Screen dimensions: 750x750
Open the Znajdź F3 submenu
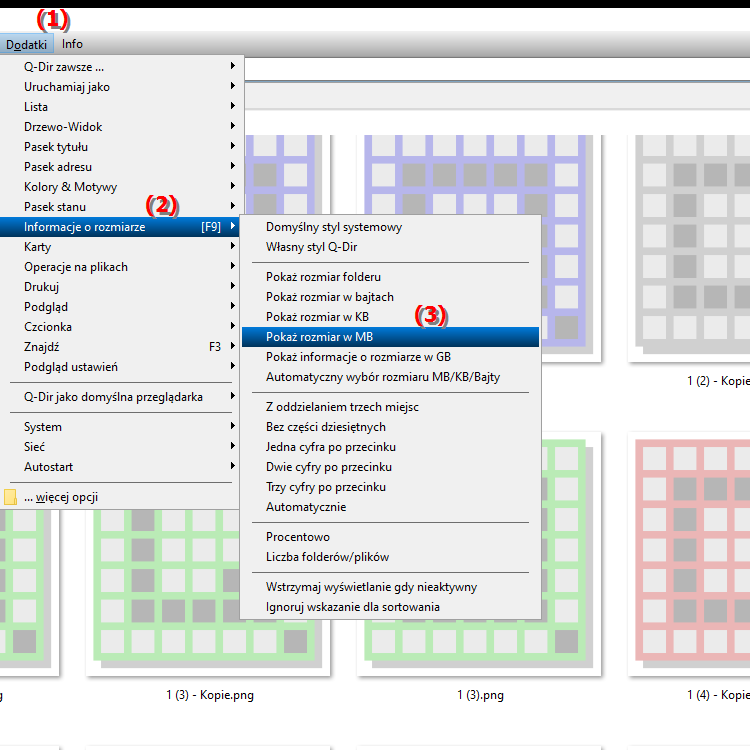point(121,347)
